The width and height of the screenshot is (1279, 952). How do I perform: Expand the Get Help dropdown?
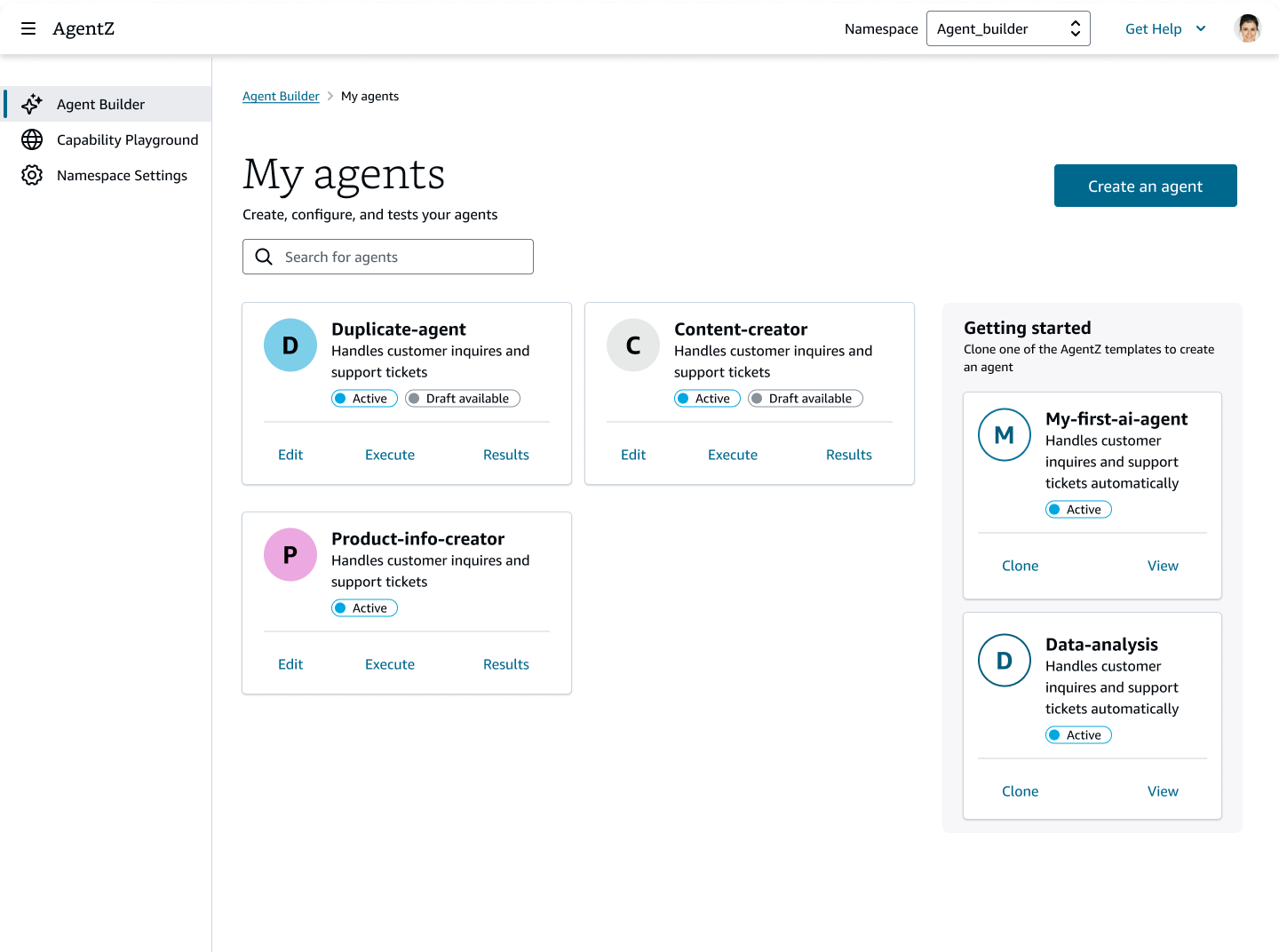point(1165,28)
